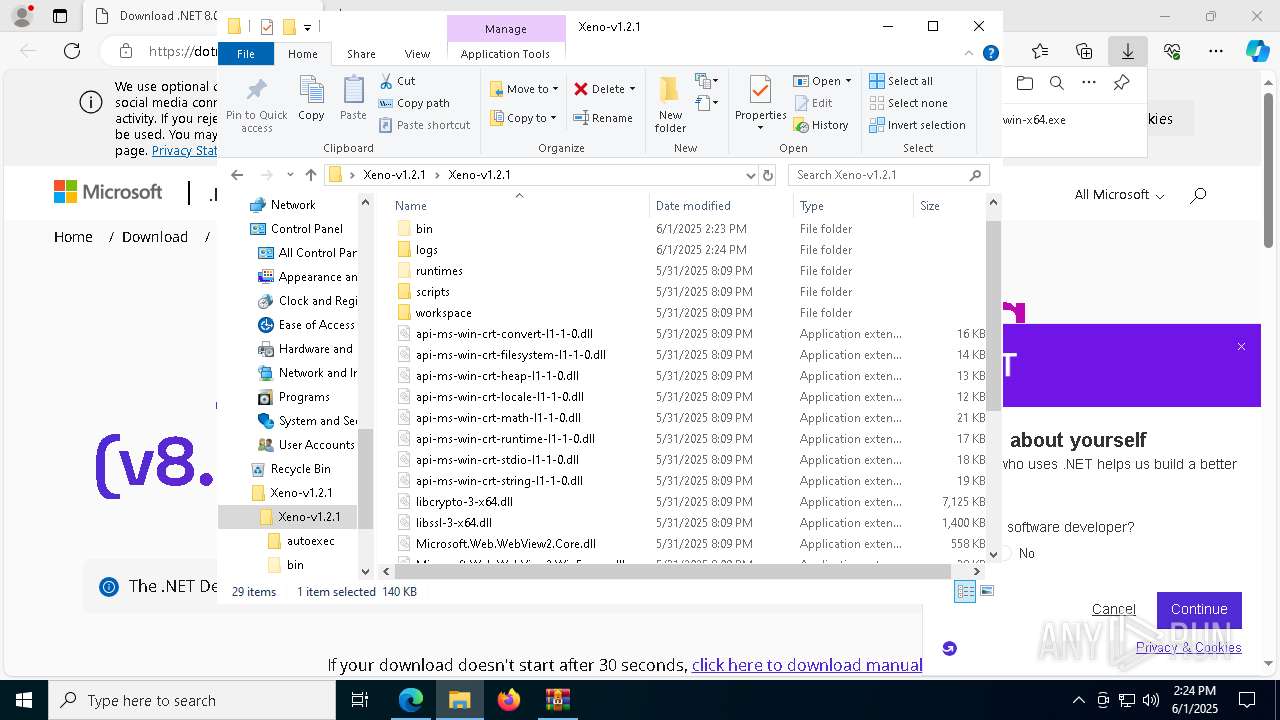
Task: Sort by Date modified column
Action: (721, 206)
